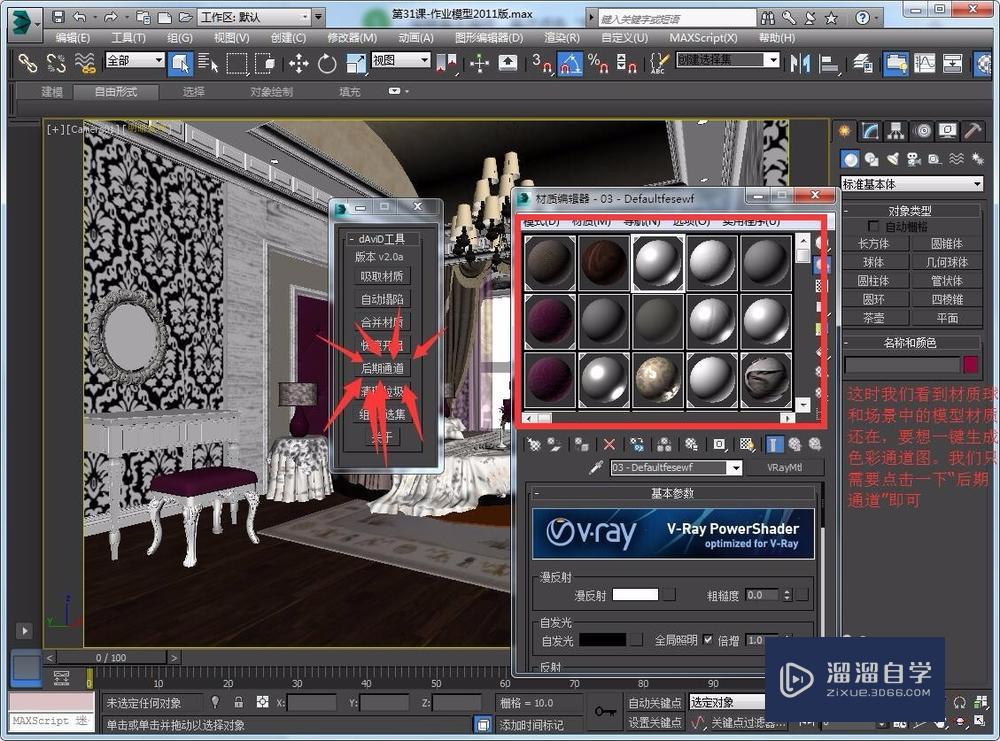
Task: Switch to the 自由形式 ribbon tab
Action: [116, 91]
